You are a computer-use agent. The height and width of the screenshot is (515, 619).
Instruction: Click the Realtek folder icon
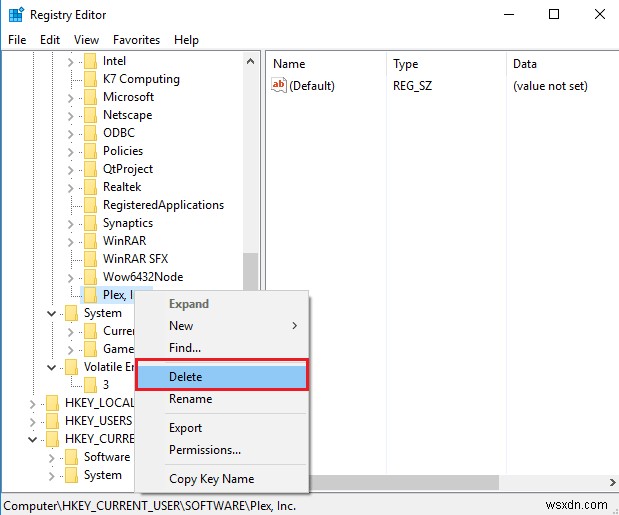[x=90, y=187]
